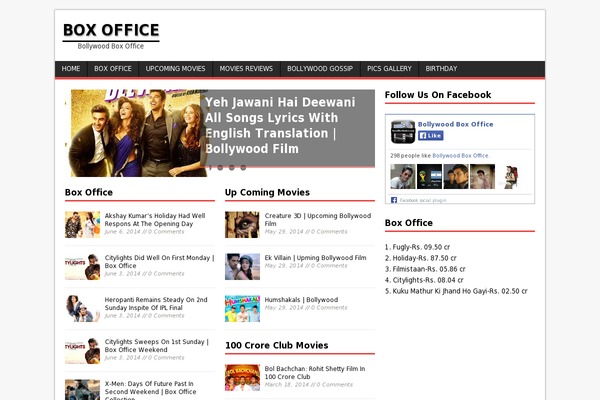Click the Holiday-Rs. 87.50 cr entry
The height and width of the screenshot is (400, 600).
tap(421, 258)
